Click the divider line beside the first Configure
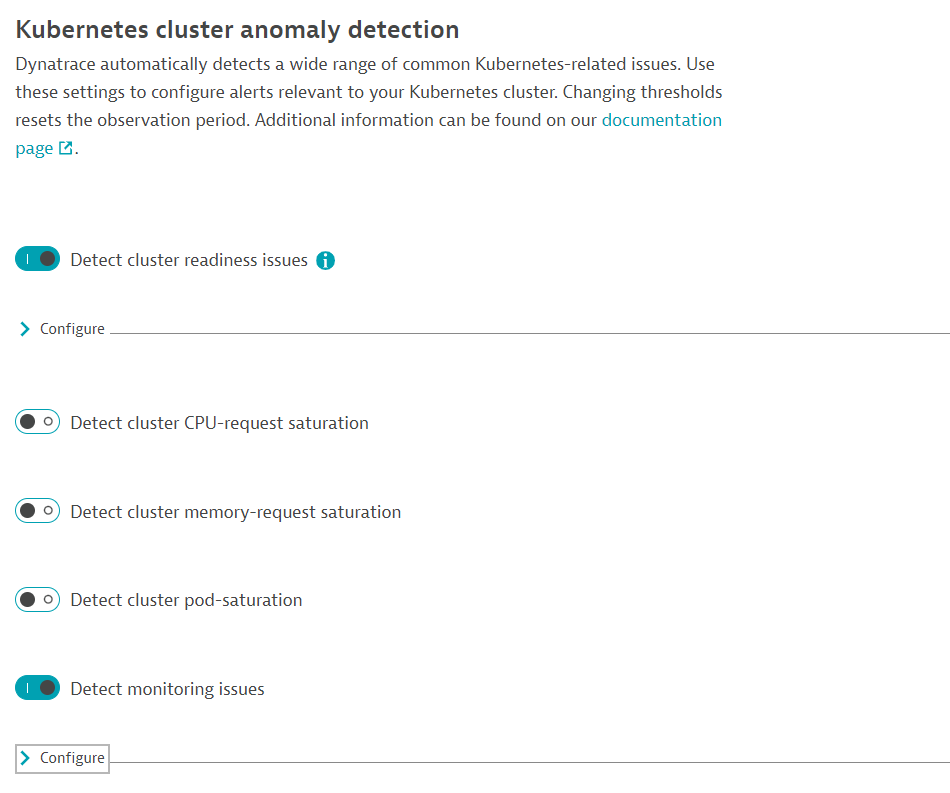The height and width of the screenshot is (793, 950). [x=528, y=333]
